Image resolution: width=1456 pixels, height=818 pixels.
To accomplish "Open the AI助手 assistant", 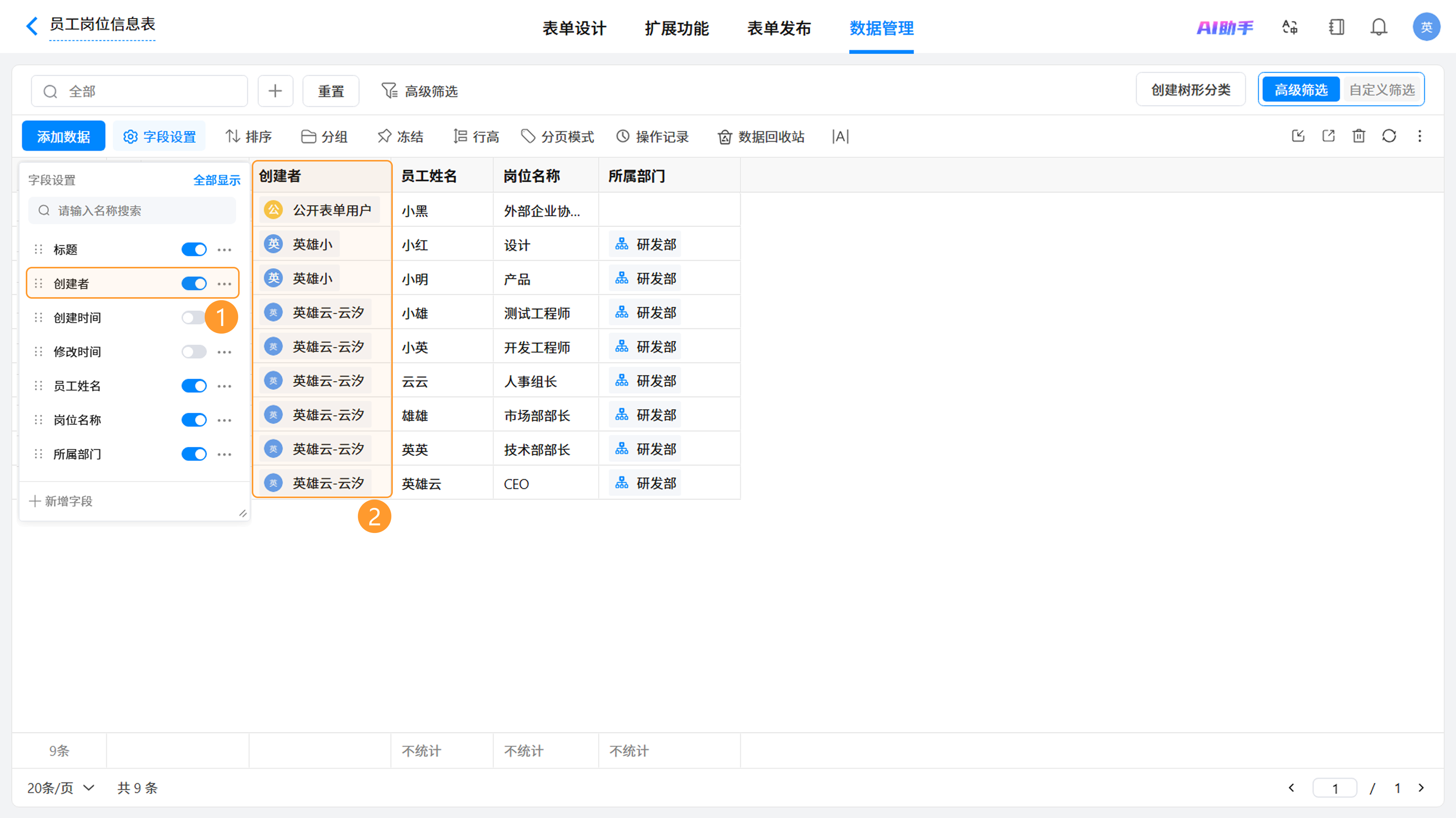I will point(1225,27).
